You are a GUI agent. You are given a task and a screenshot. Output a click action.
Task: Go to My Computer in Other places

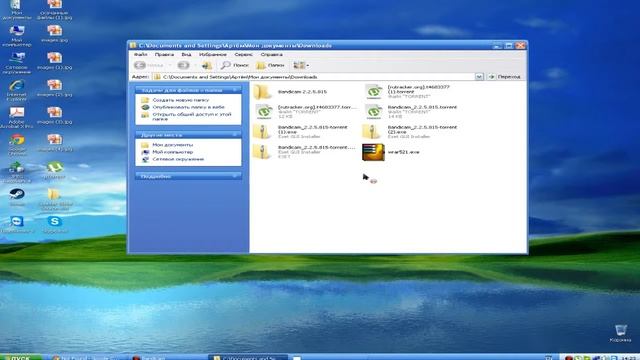(172, 152)
